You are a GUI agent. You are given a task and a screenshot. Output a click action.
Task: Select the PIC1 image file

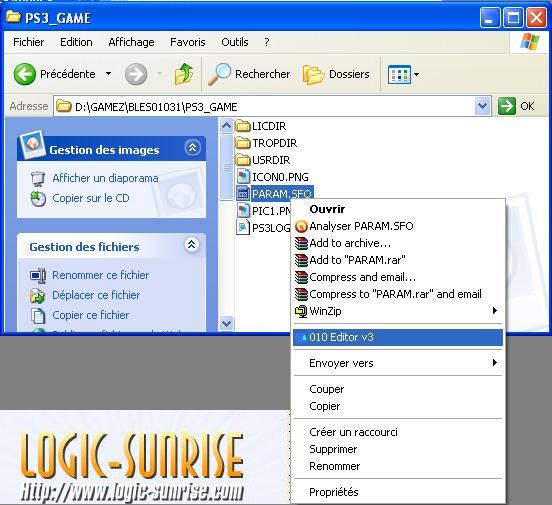point(264,211)
